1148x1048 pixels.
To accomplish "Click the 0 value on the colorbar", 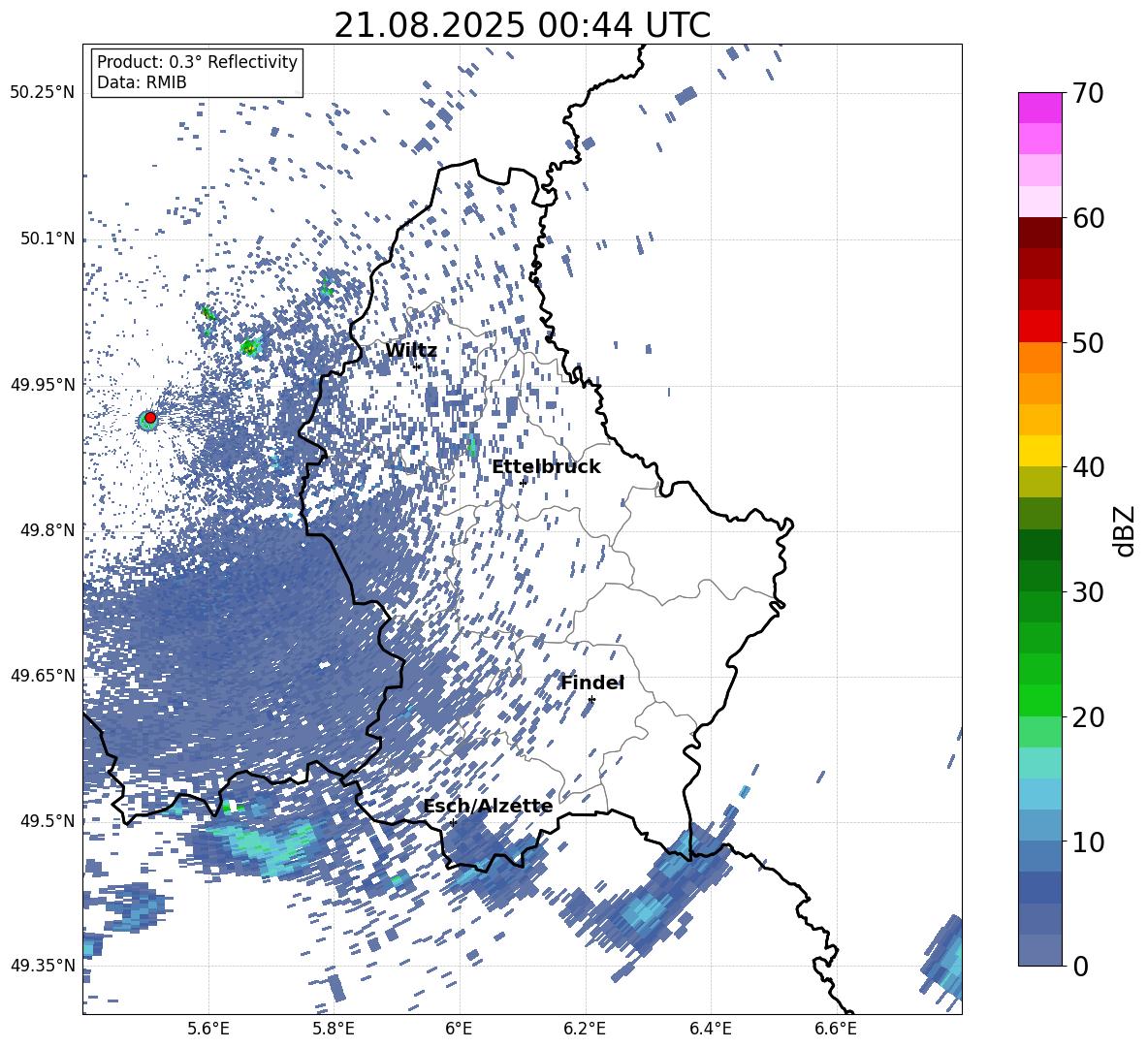I will (1080, 967).
